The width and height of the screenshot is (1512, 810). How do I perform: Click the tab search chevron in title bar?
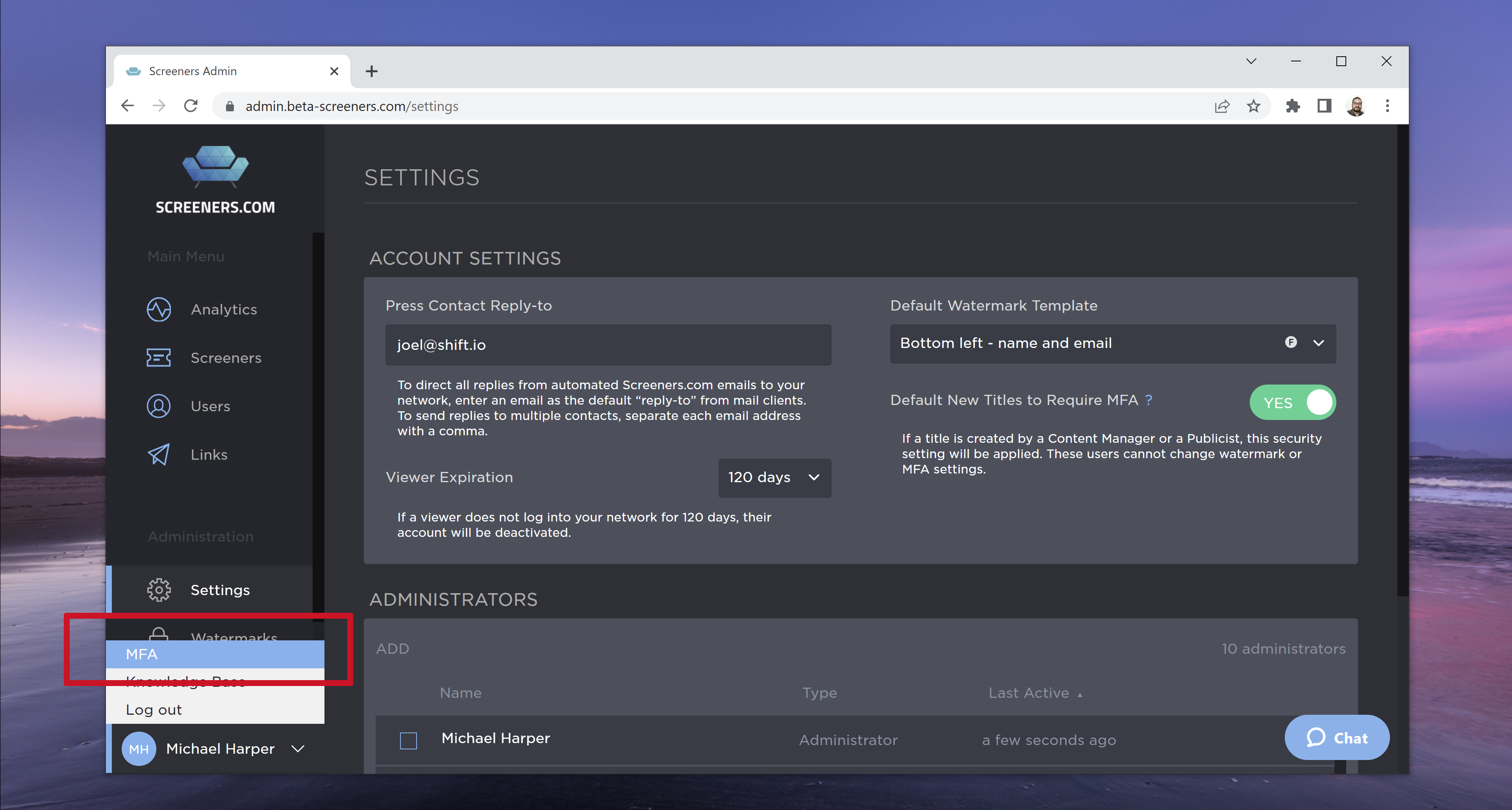[1251, 61]
